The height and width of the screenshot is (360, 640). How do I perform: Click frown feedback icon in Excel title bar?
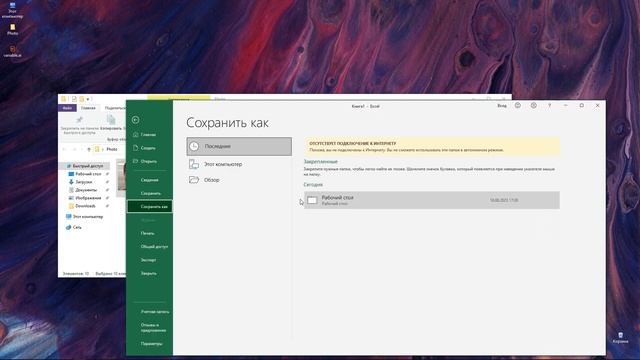(x=533, y=106)
